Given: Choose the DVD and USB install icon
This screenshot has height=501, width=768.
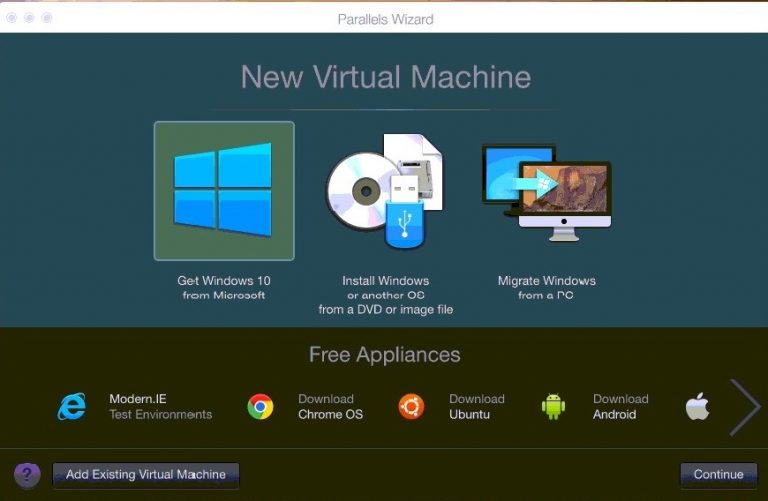Looking at the screenshot, I should [385, 191].
